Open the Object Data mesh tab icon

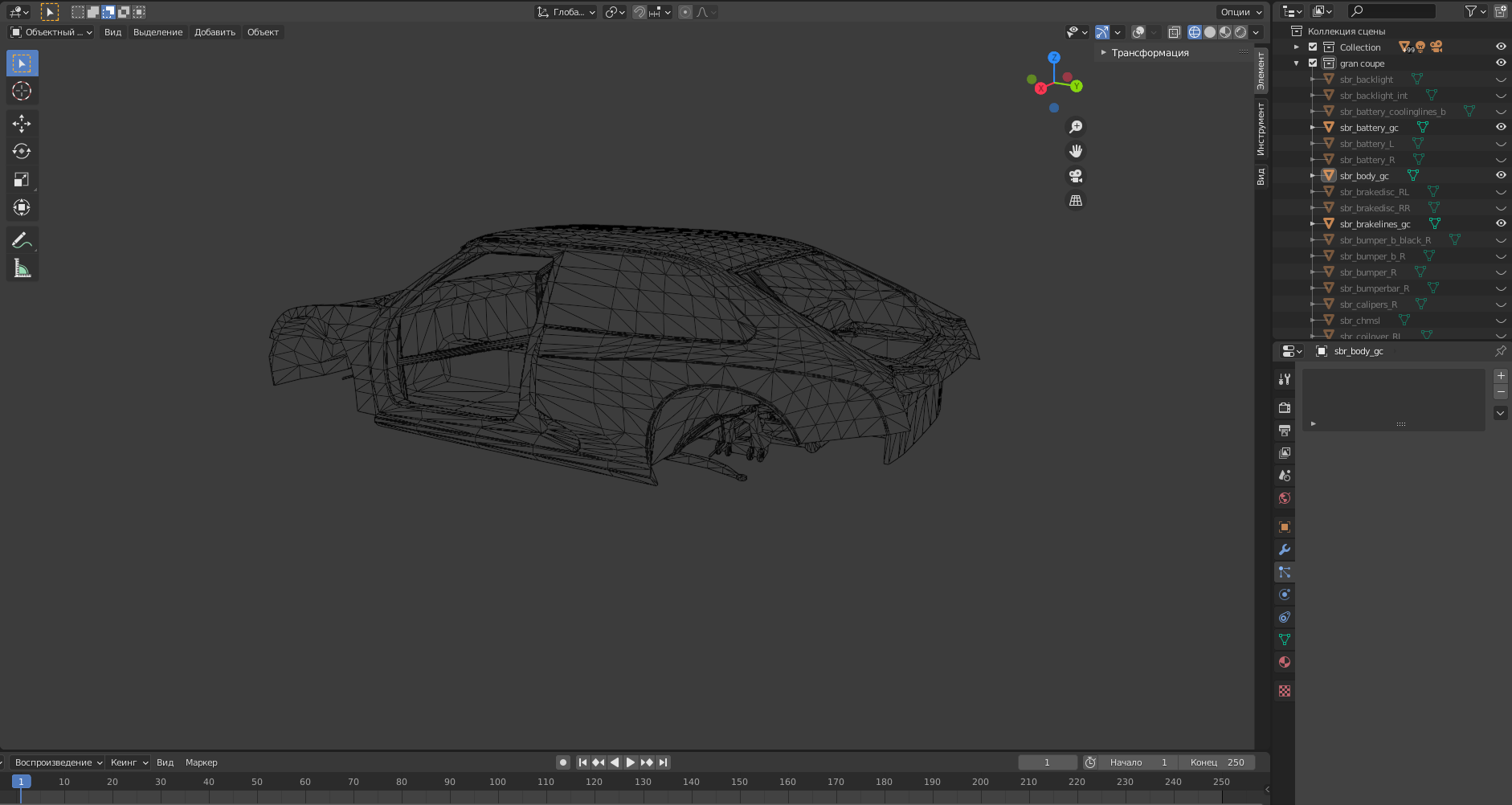(1284, 640)
